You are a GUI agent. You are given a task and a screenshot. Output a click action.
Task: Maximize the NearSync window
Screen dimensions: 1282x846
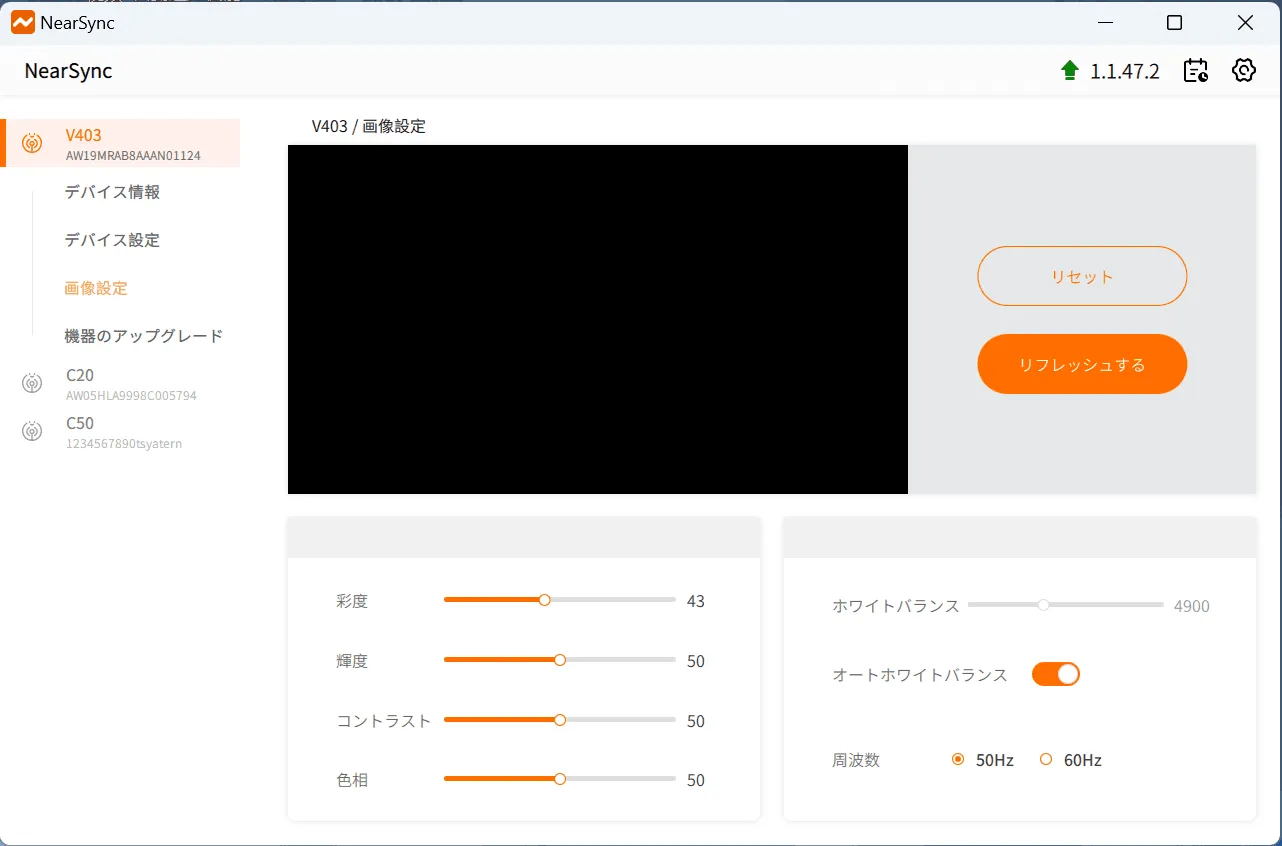tap(1175, 22)
